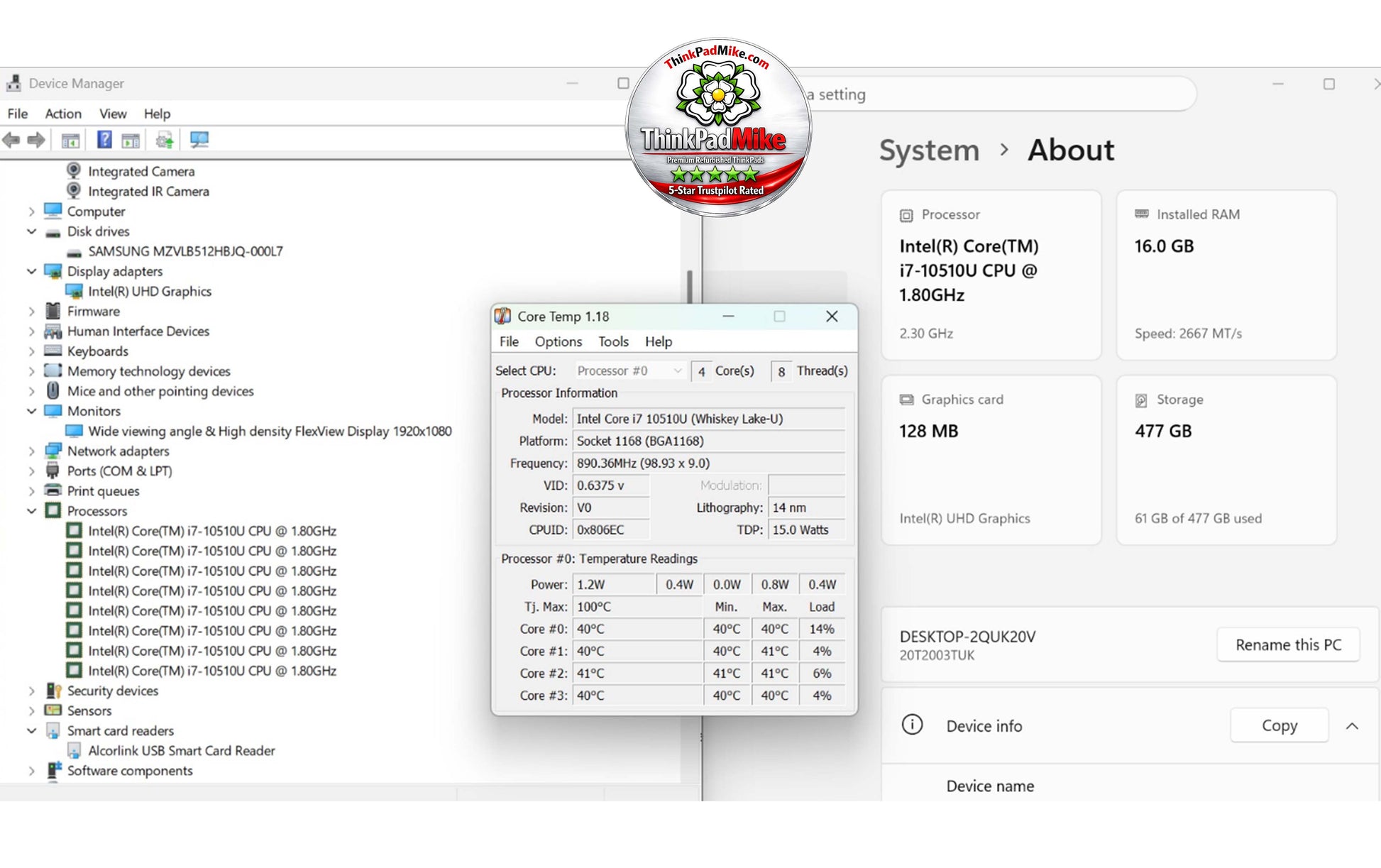Click the Processor chip icon in Settings

tap(906, 215)
